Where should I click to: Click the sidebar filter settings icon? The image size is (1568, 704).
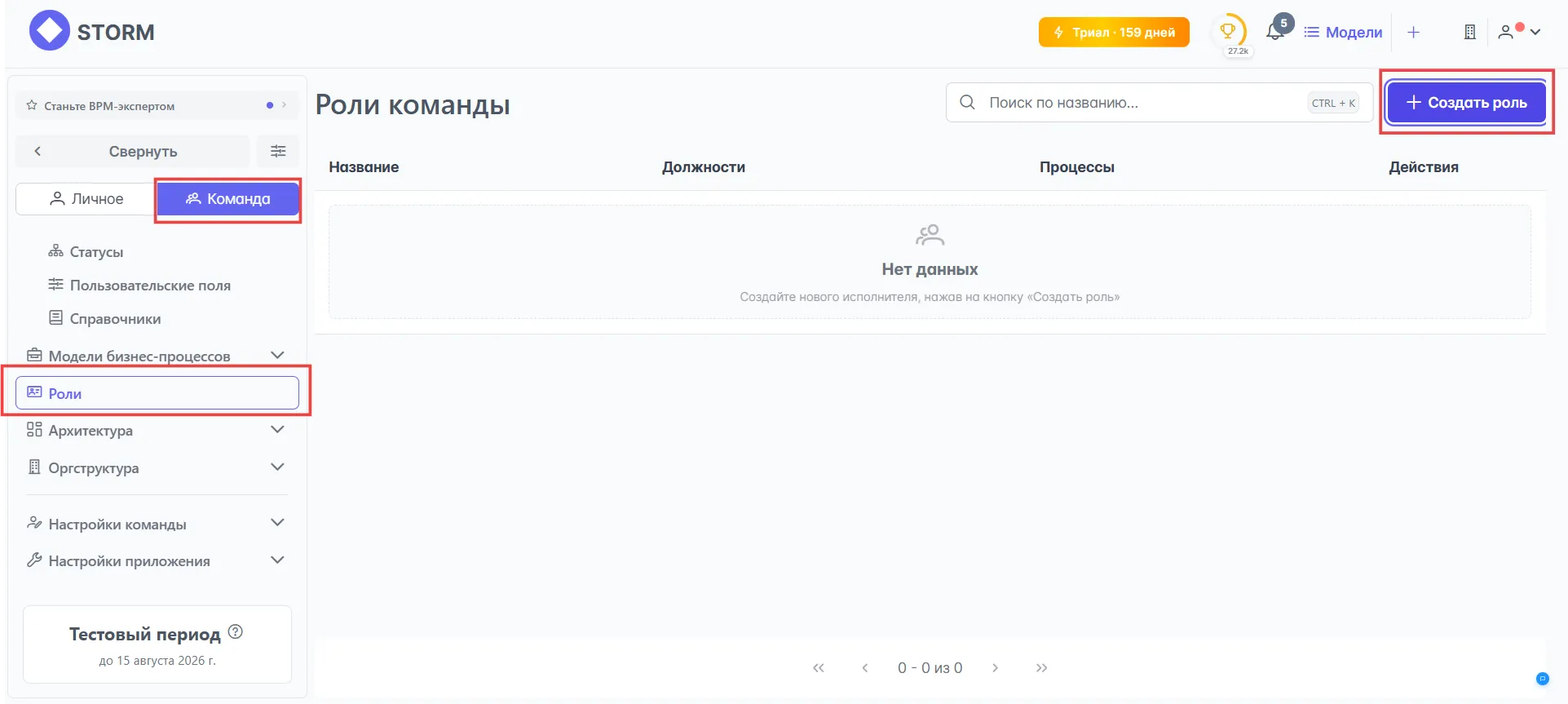click(x=278, y=151)
